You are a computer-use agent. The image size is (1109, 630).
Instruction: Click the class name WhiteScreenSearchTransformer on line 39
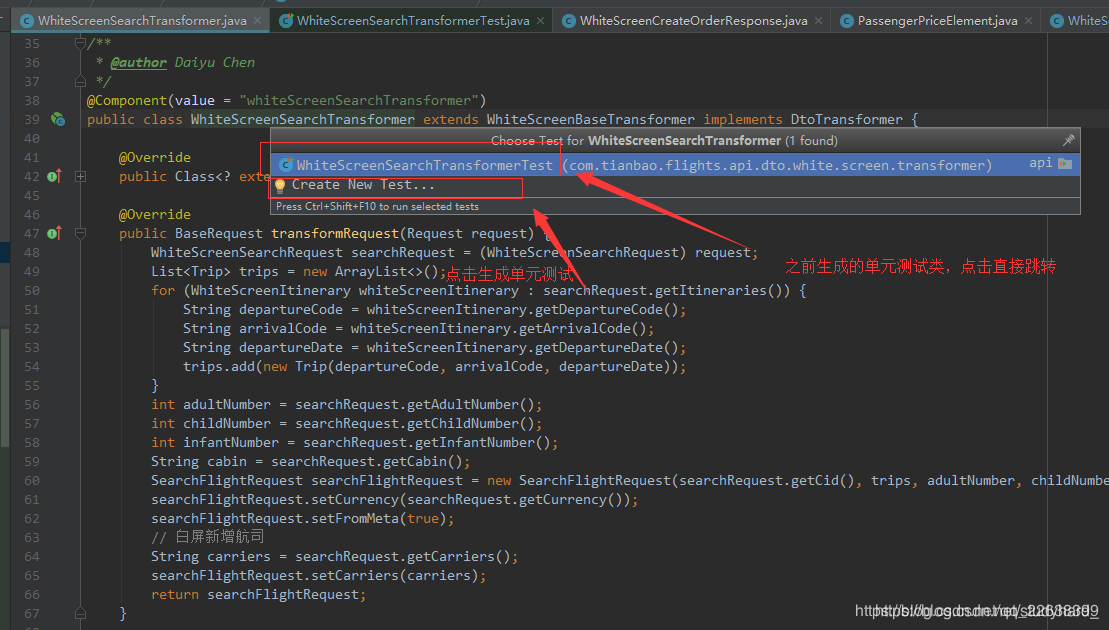(x=303, y=119)
